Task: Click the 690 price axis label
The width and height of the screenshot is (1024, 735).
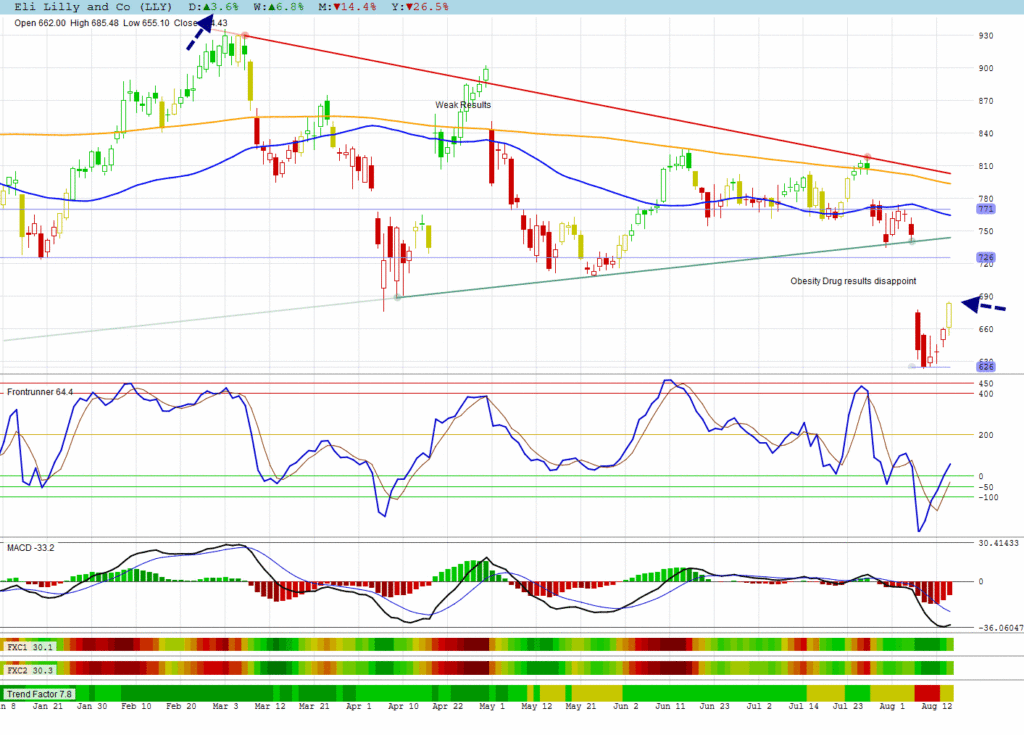Action: pyautogui.click(x=985, y=297)
